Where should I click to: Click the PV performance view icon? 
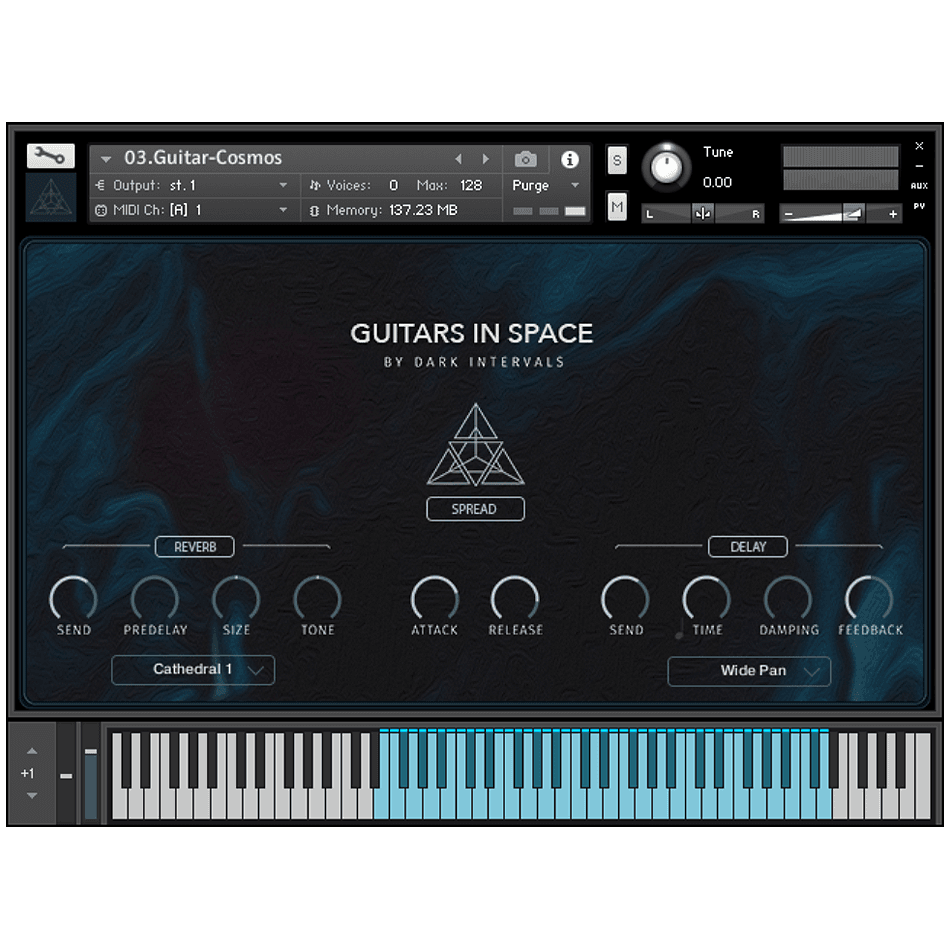coord(920,207)
